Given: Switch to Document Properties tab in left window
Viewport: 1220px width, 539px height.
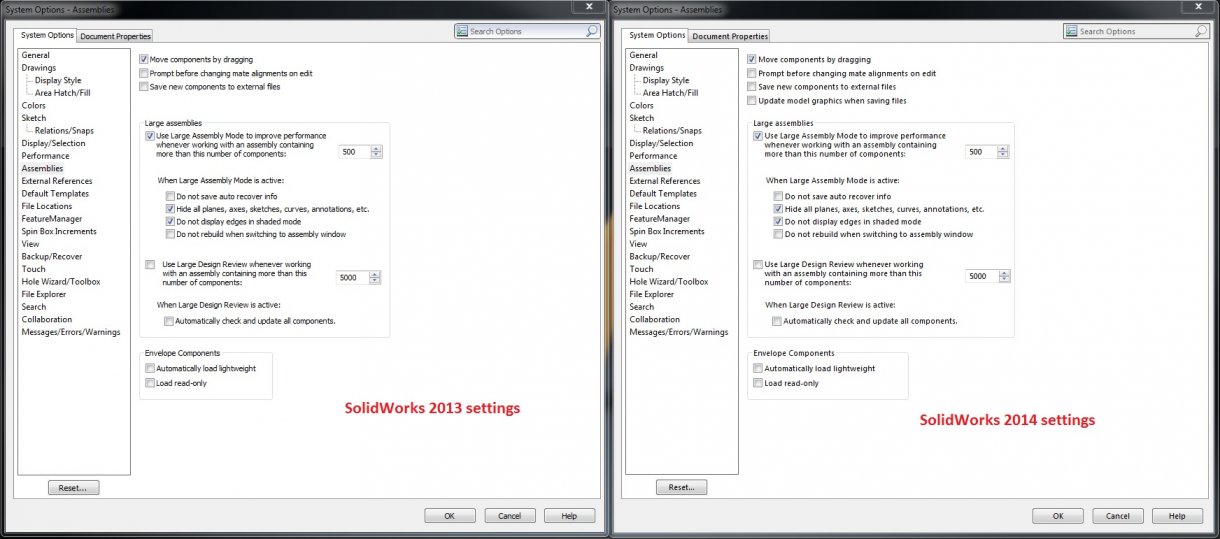Looking at the screenshot, I should (x=115, y=36).
